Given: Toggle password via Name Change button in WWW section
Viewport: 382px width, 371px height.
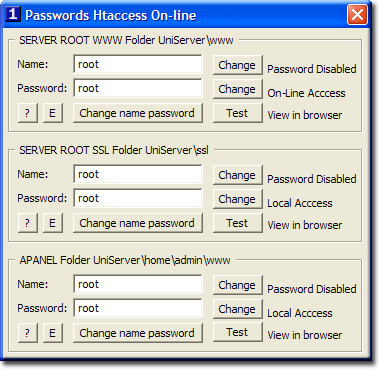Looking at the screenshot, I should [x=238, y=65].
